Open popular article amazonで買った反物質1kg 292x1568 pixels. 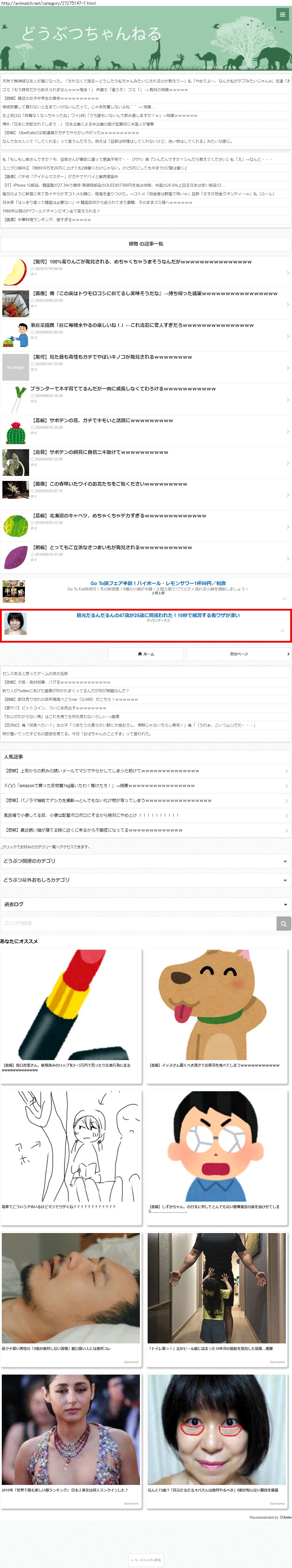[100, 785]
